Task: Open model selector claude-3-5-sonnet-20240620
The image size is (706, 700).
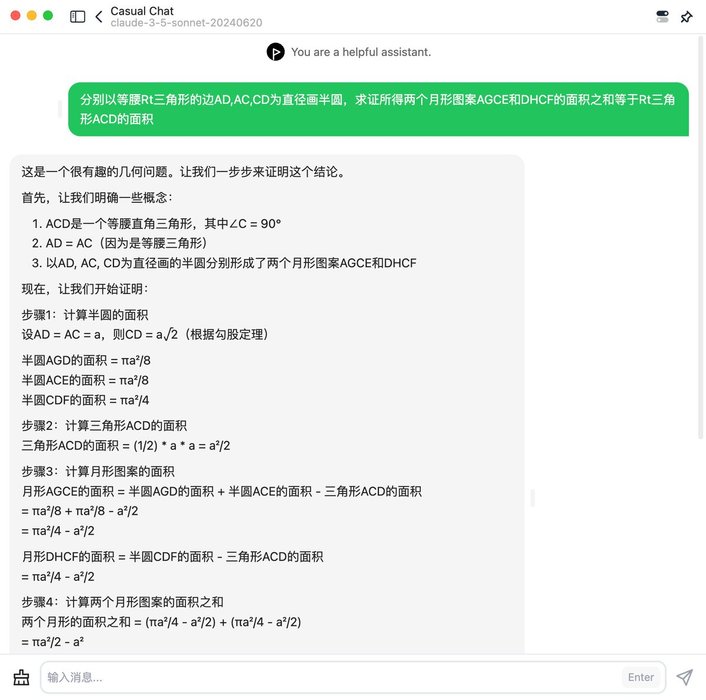Action: 186,23
